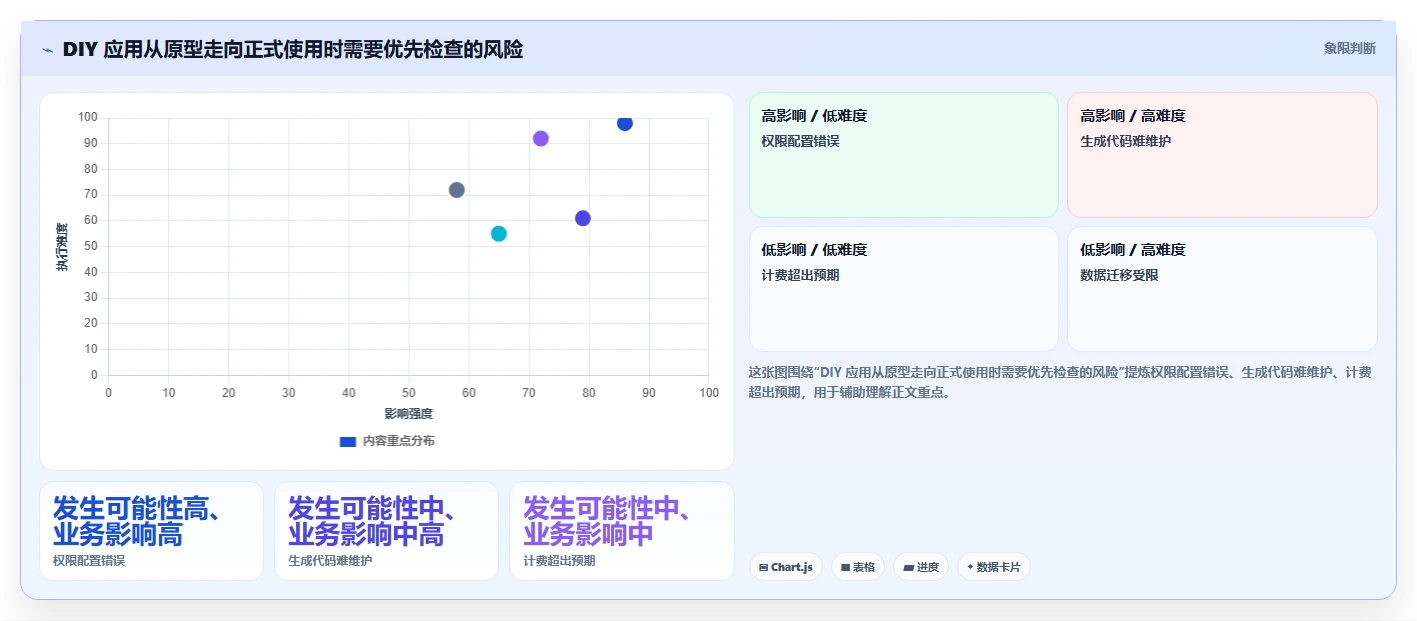This screenshot has height=621, width=1417.
Task: Click the 表格 tag chip
Action: (x=858, y=567)
